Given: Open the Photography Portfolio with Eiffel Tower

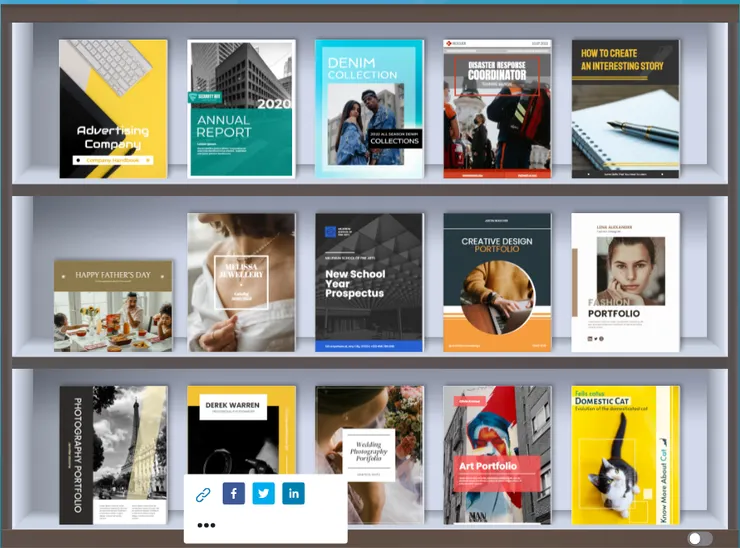Looking at the screenshot, I should 113,455.
